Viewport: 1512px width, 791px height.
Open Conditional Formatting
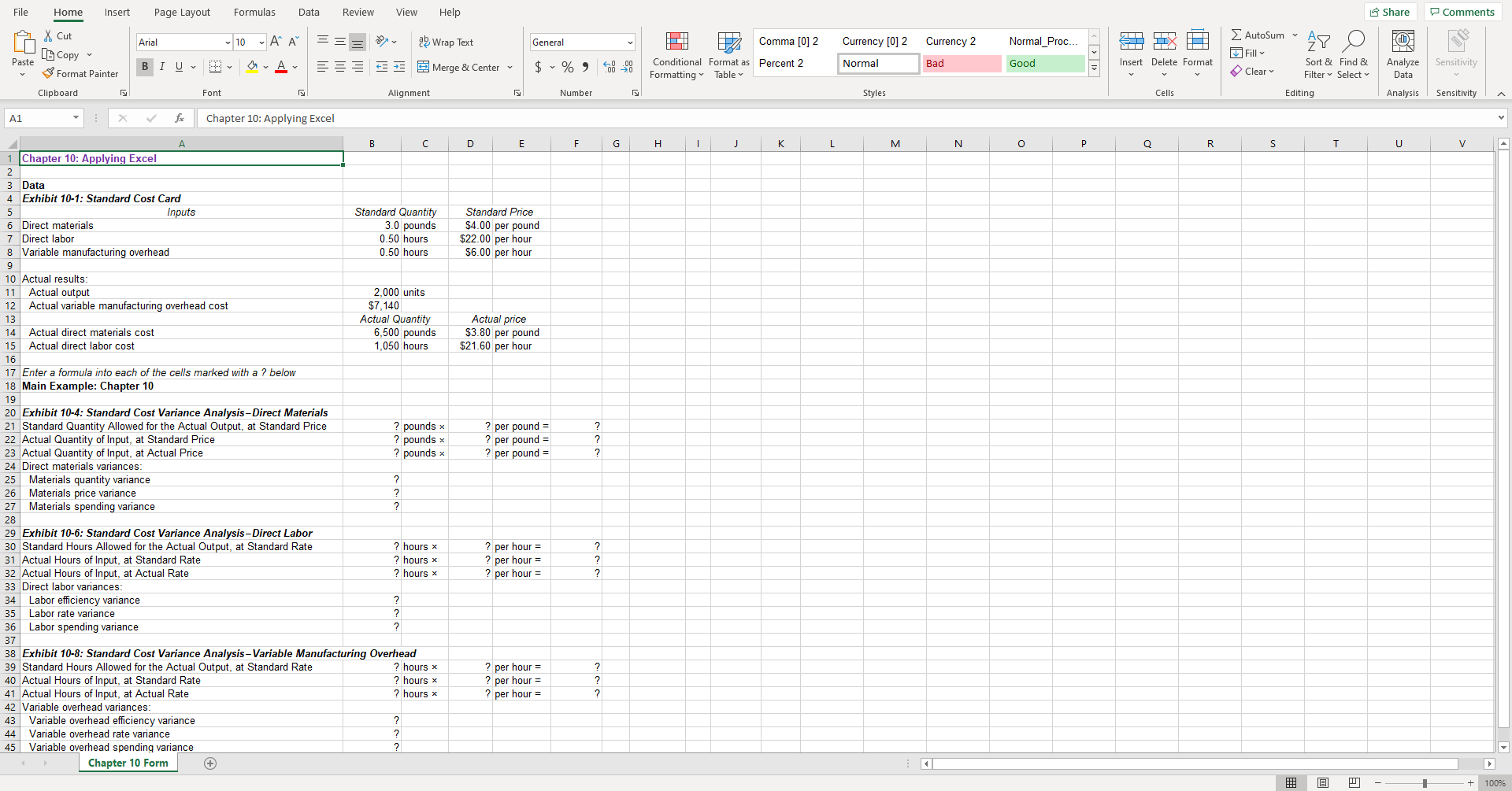coord(676,54)
